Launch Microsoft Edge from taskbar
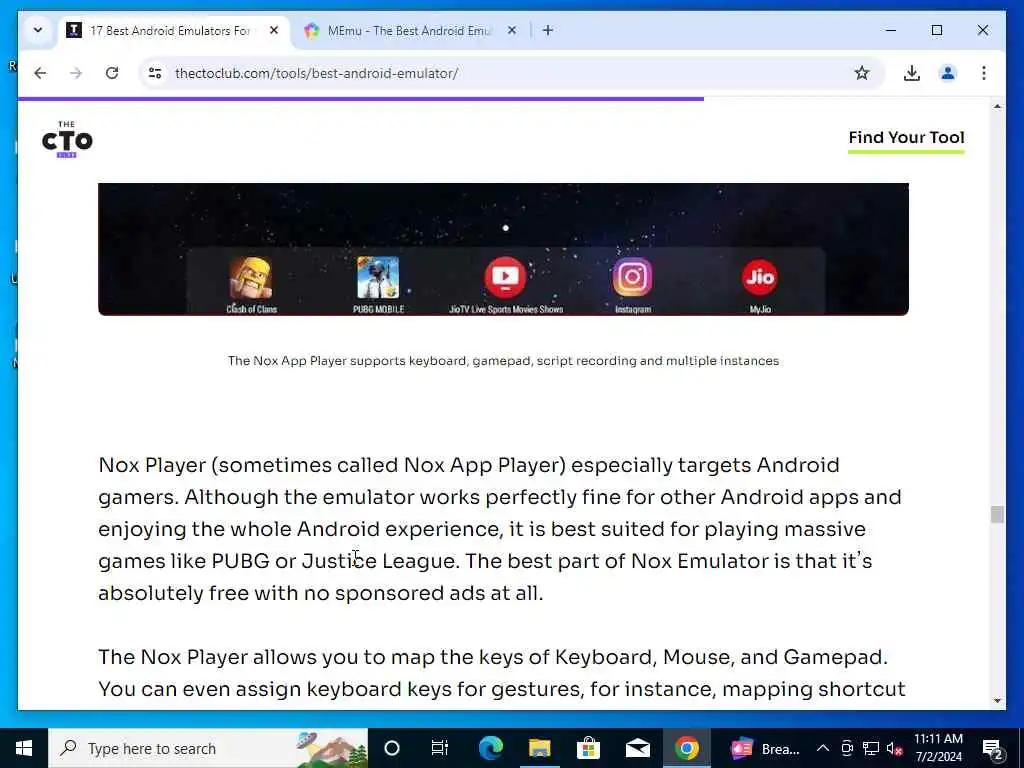The image size is (1024, 768). pyautogui.click(x=490, y=748)
